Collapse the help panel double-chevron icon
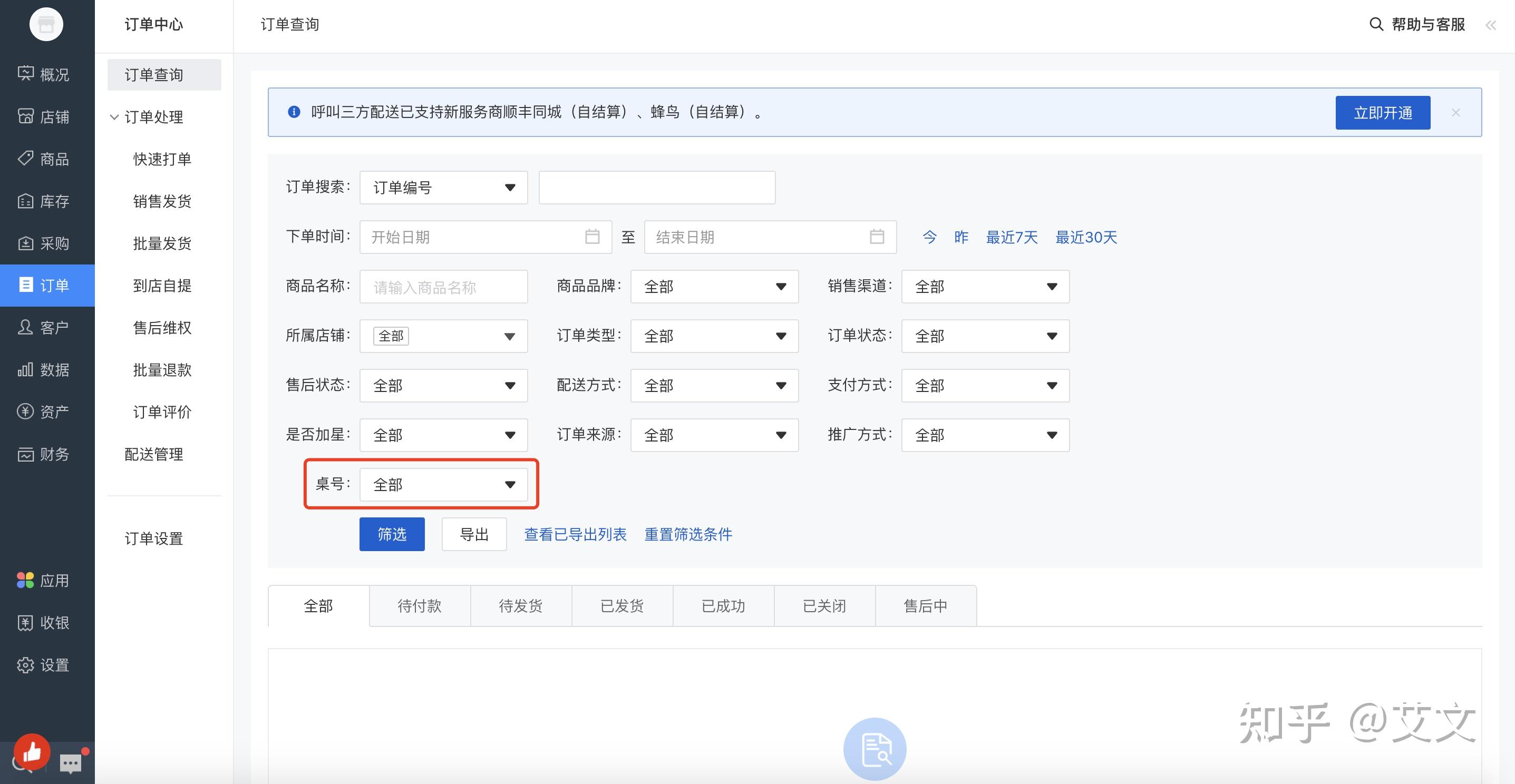This screenshot has width=1515, height=784. [x=1490, y=25]
